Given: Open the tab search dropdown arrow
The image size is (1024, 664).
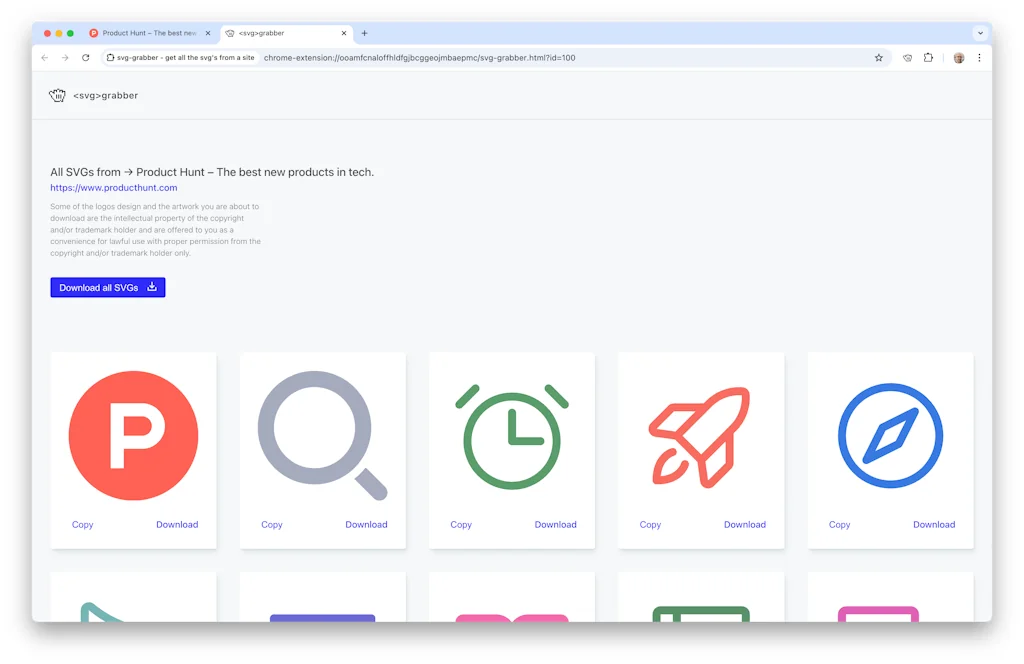Looking at the screenshot, I should pos(980,32).
